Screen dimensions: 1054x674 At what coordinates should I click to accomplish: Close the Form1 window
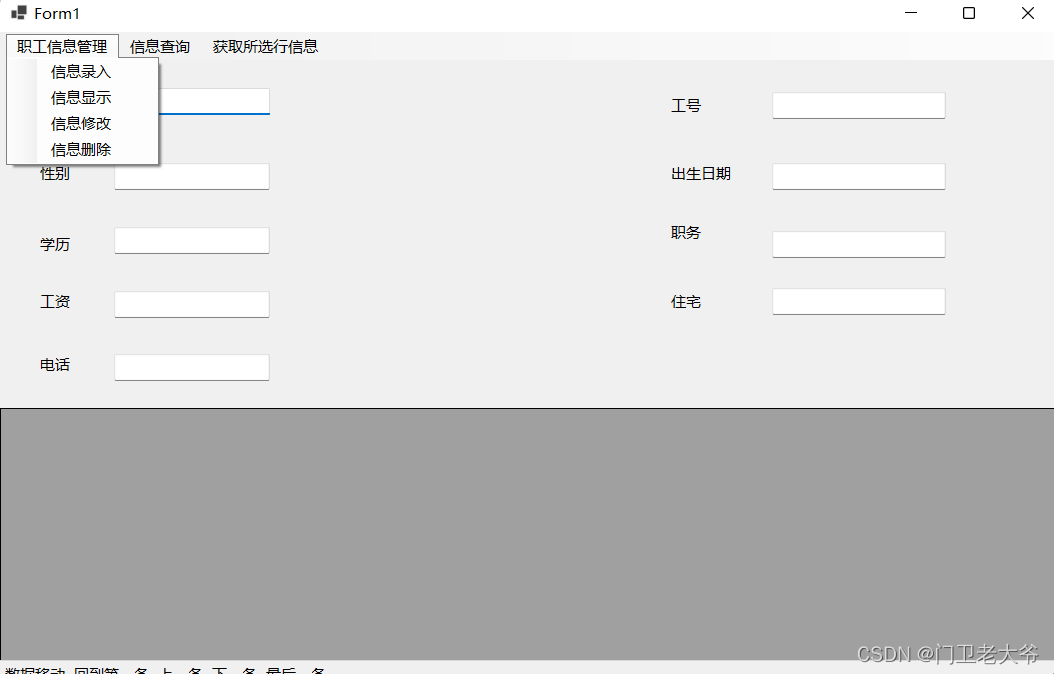click(x=1028, y=13)
